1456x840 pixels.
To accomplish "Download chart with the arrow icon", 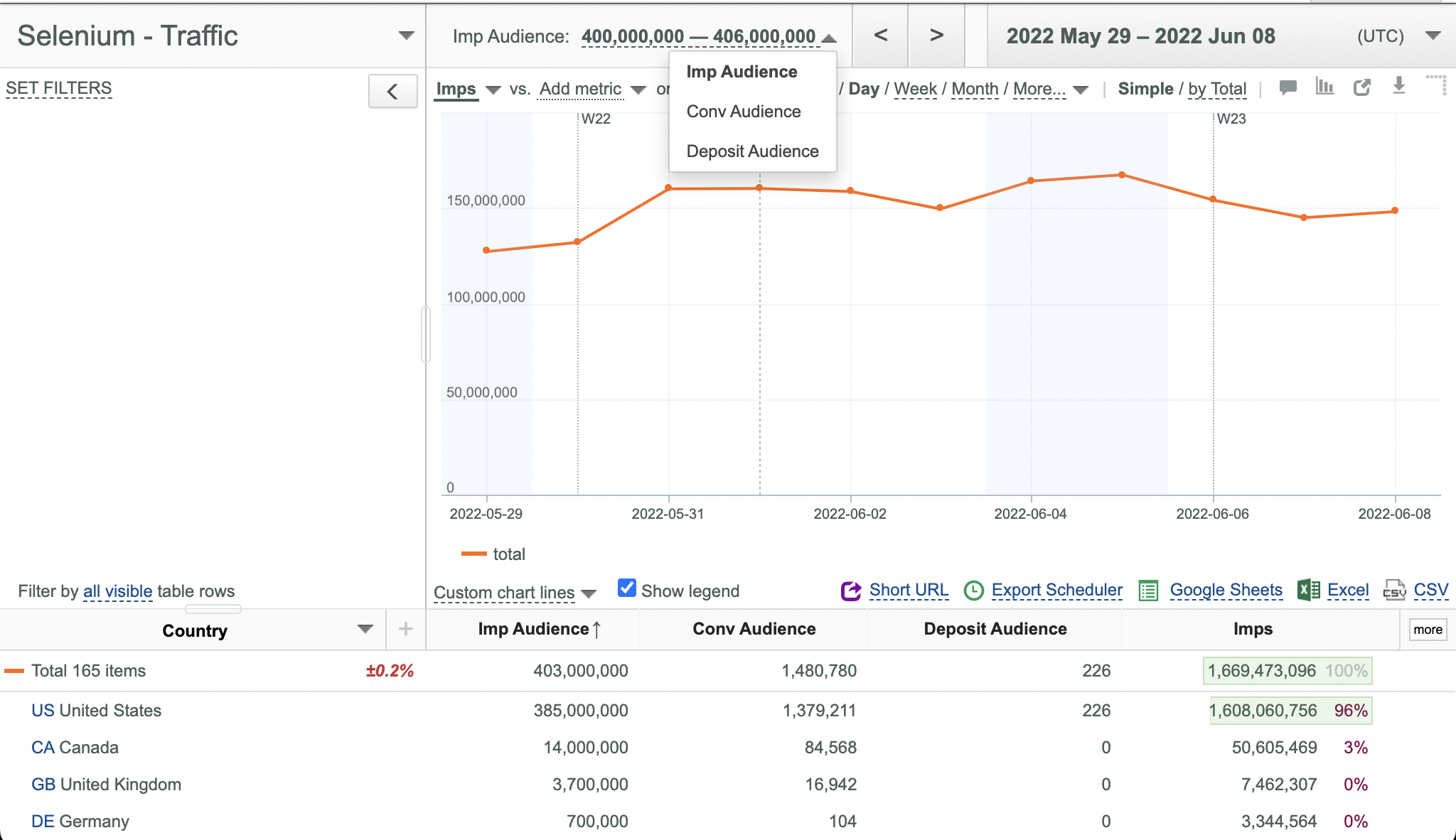I will pyautogui.click(x=1398, y=86).
